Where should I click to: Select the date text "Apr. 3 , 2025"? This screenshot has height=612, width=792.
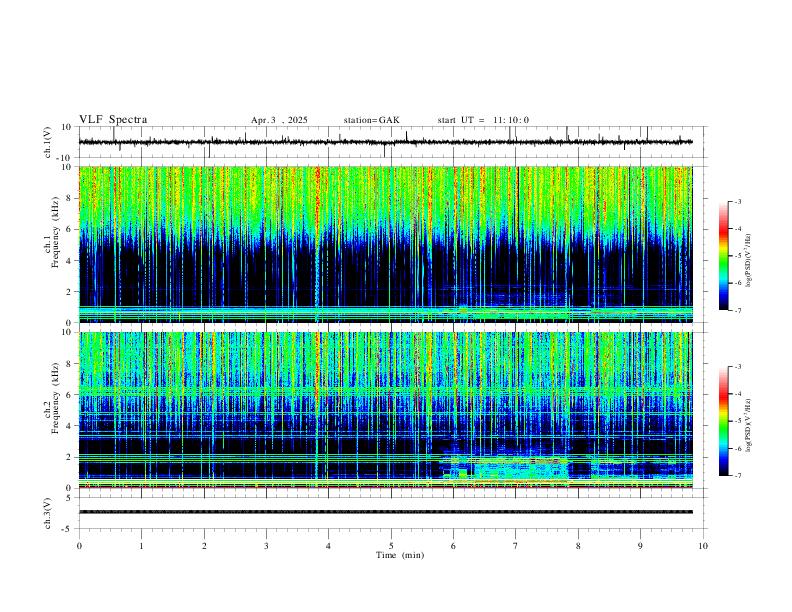click(x=279, y=120)
